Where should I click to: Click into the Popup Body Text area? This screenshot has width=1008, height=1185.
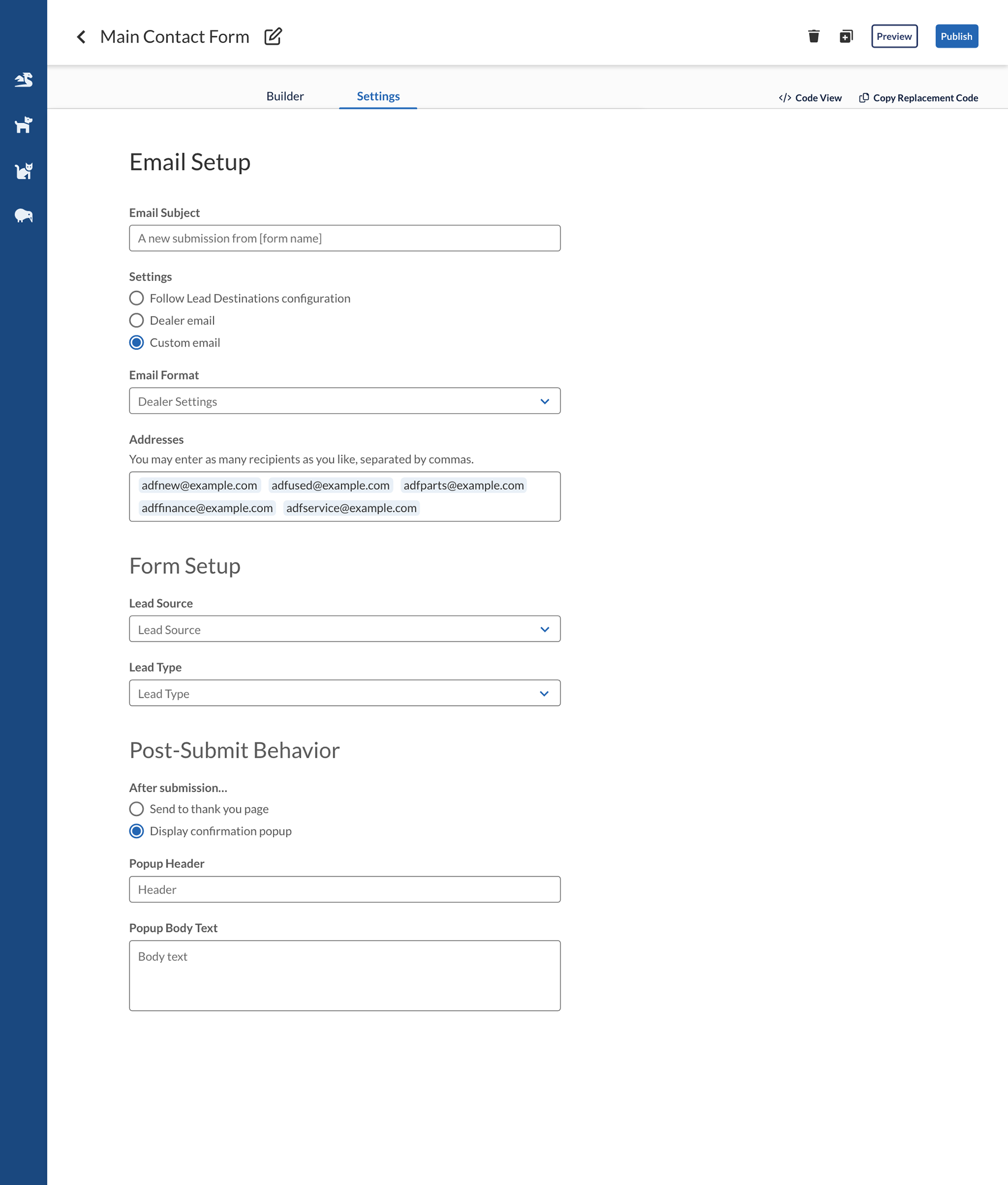point(344,976)
